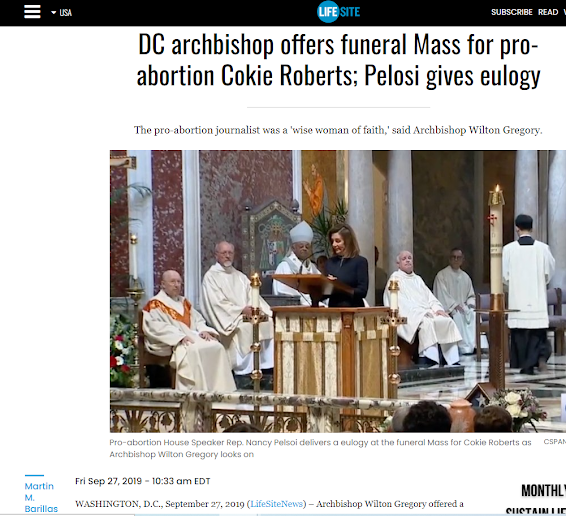Click the LifeSite logo
Screen dimensions: 566x516
click(x=338, y=12)
